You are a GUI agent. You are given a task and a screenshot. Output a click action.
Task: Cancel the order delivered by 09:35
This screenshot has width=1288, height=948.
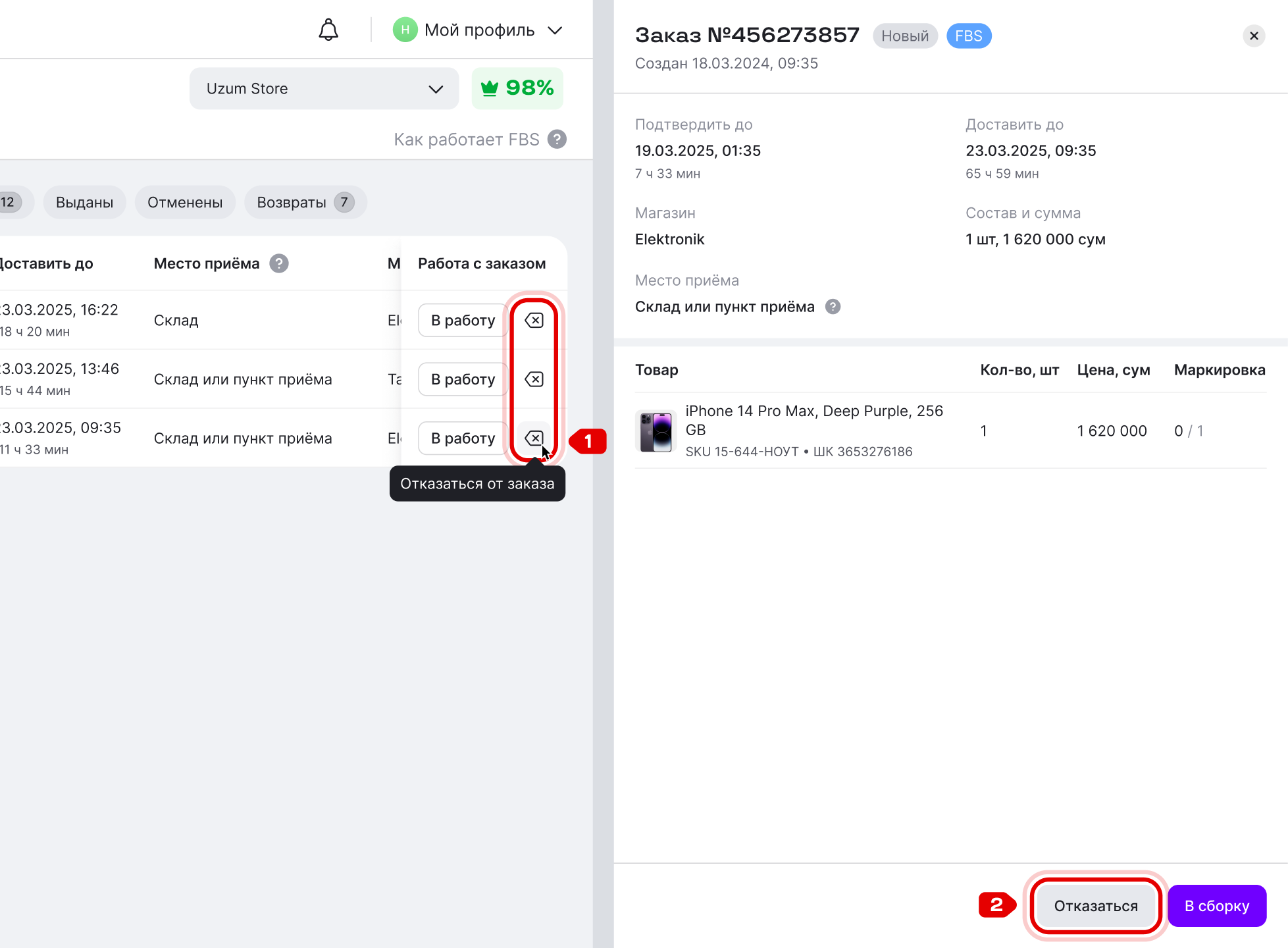534,438
